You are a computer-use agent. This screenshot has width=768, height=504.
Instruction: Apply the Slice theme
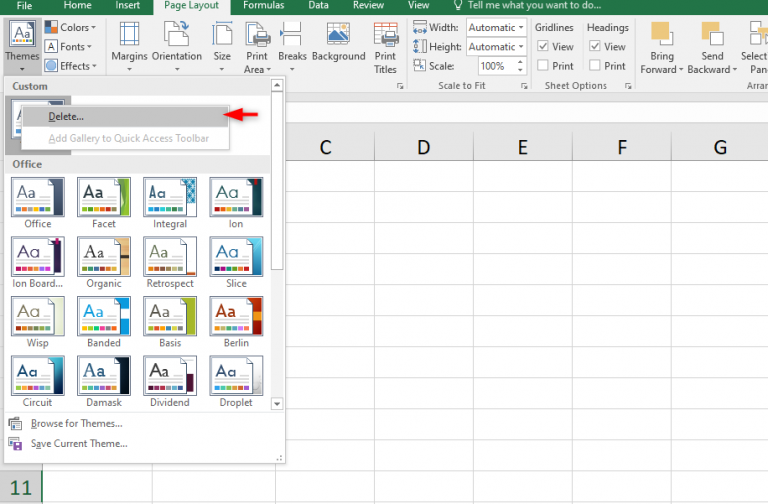[236, 263]
